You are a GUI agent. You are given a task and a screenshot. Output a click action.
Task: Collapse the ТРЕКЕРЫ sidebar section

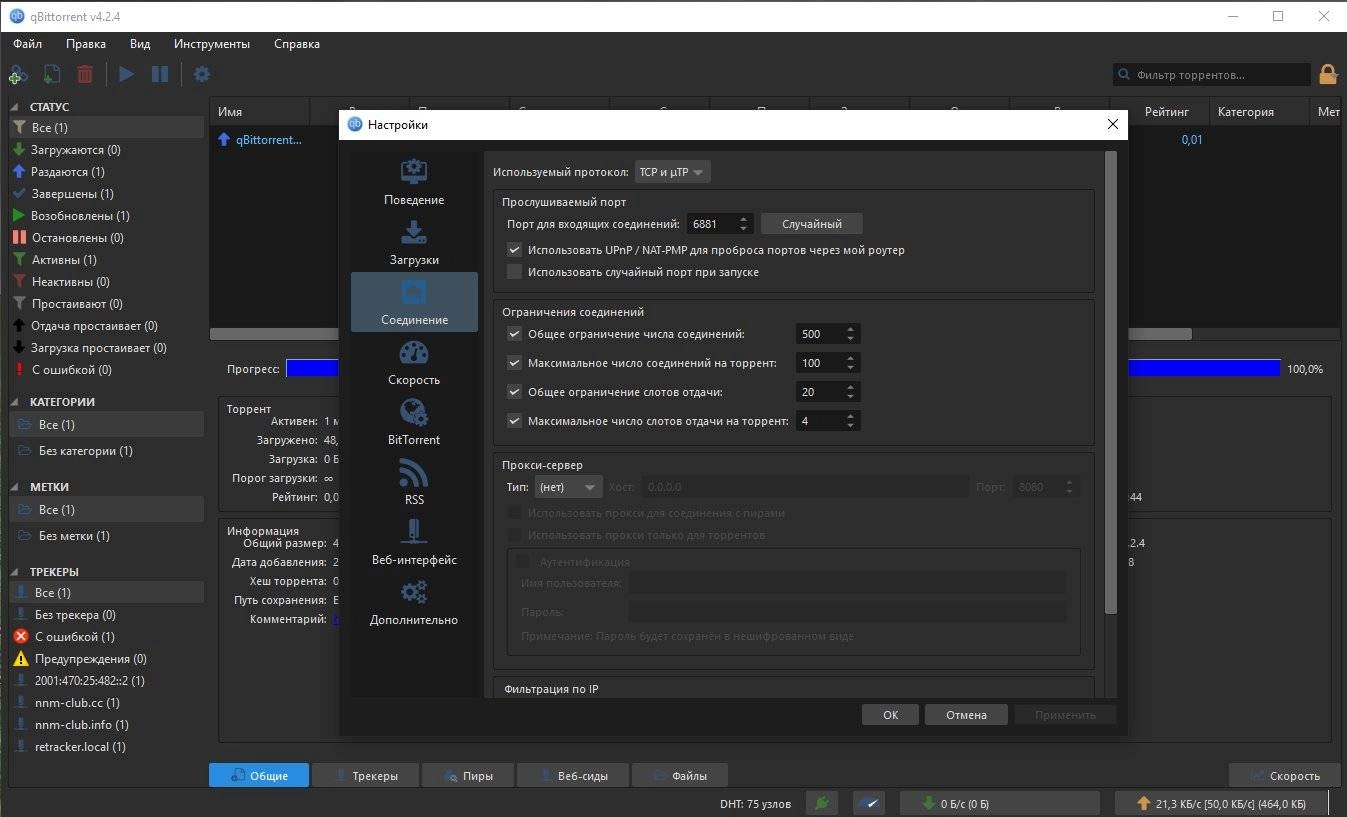[x=16, y=572]
